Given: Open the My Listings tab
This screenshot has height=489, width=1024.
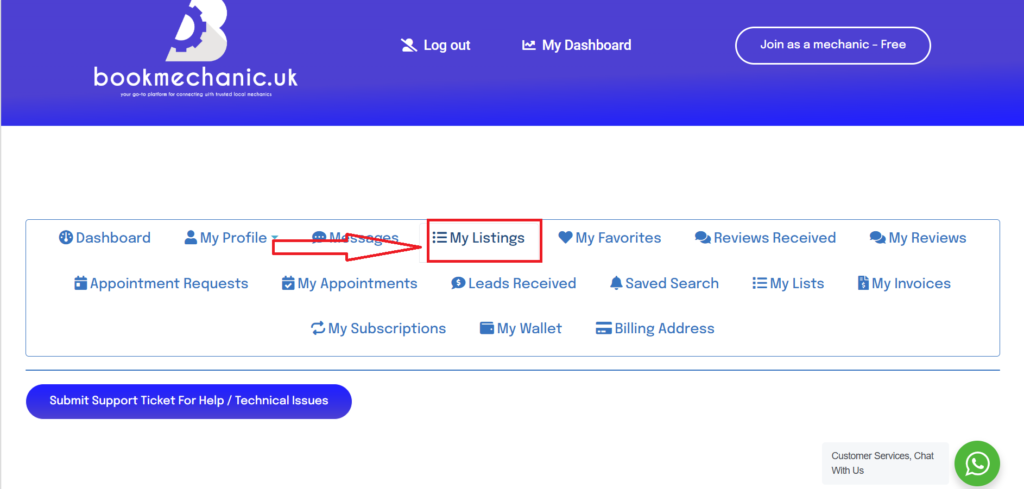Looking at the screenshot, I should tap(478, 238).
